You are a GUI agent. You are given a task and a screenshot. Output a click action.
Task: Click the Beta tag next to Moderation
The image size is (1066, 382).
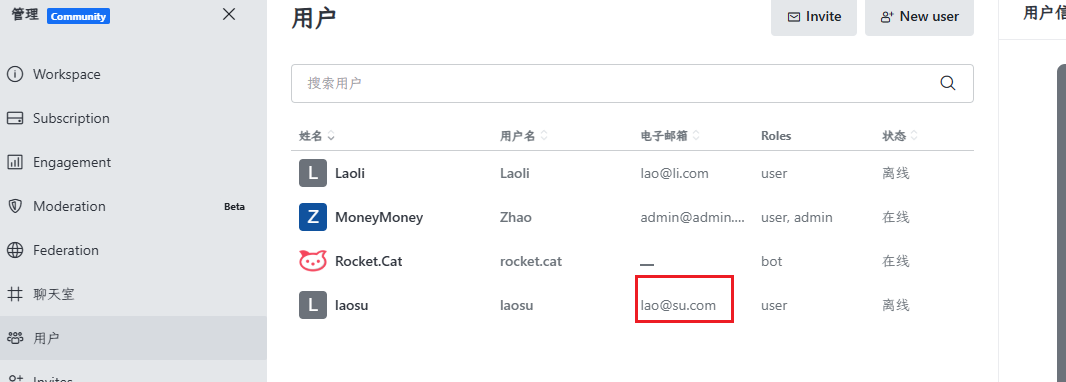coord(235,207)
